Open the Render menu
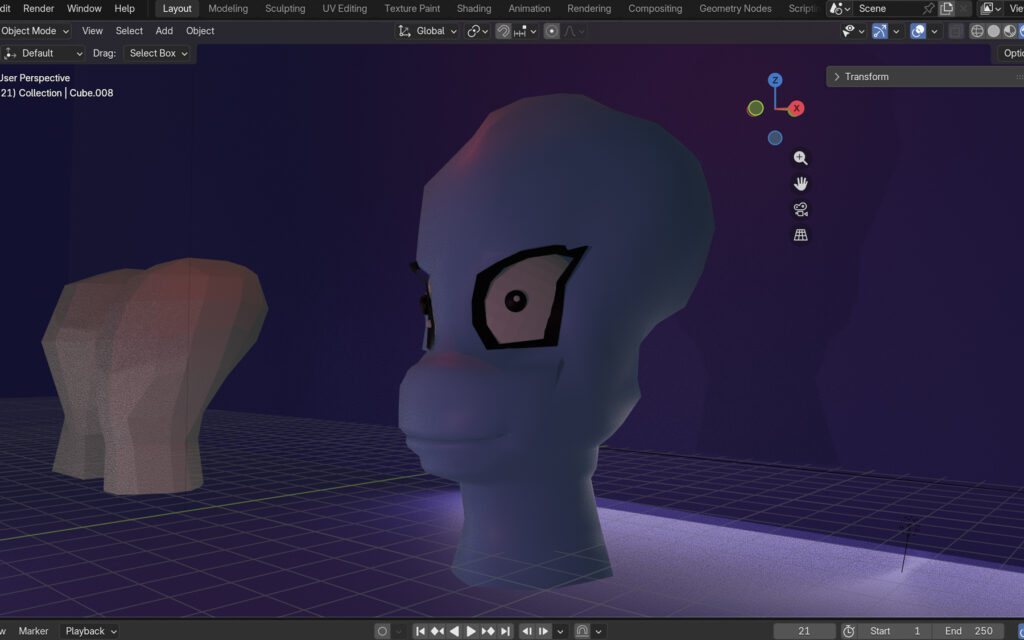This screenshot has height=640, width=1024. tap(39, 9)
